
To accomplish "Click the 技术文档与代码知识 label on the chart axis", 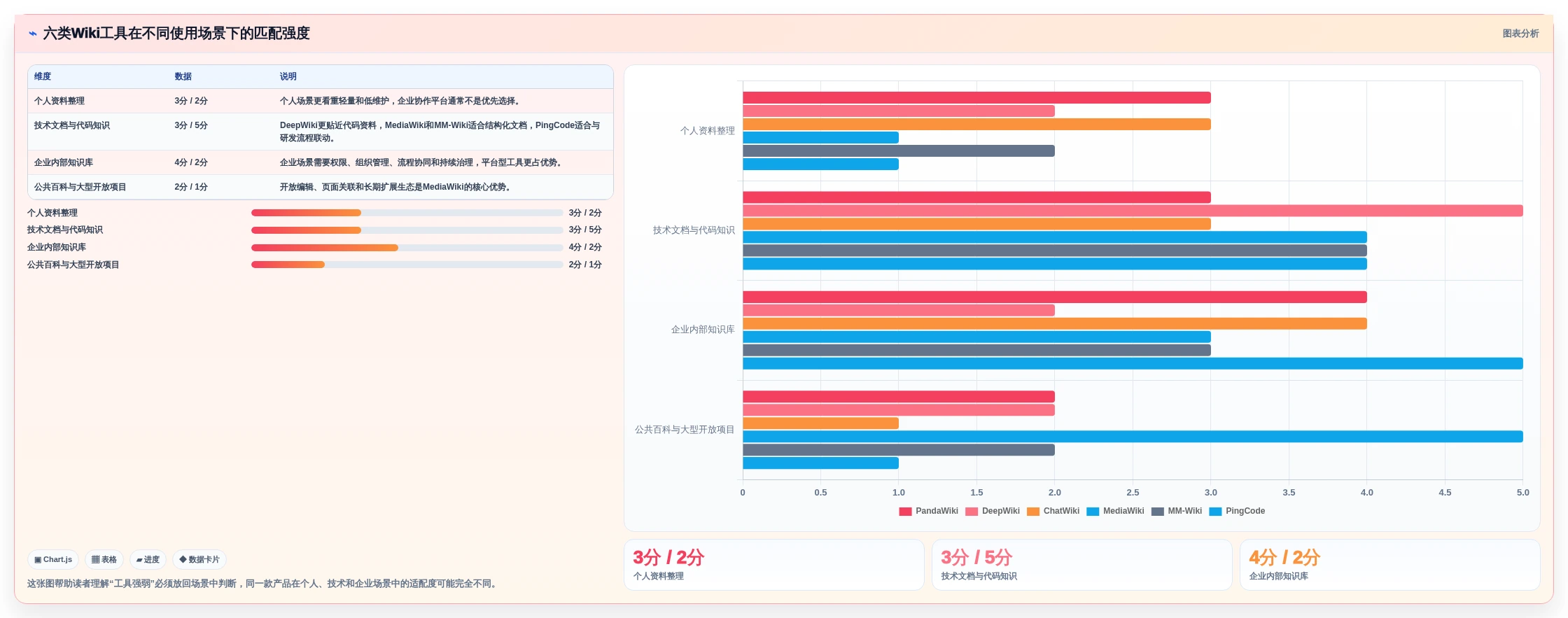I will [x=694, y=230].
